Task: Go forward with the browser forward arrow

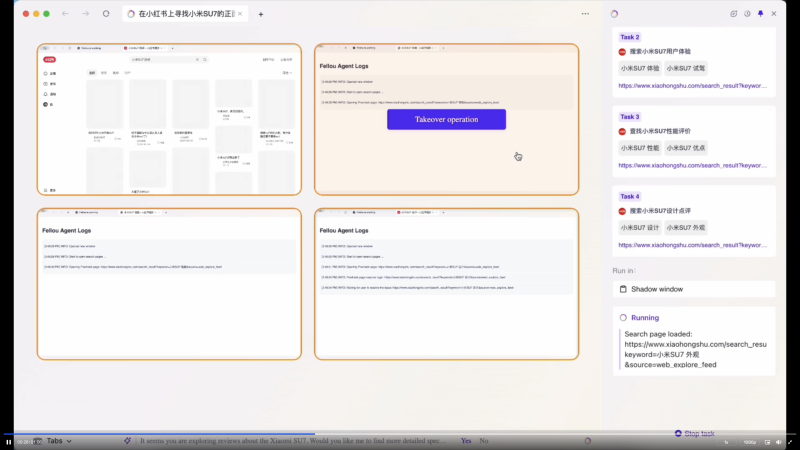Action: coord(85,14)
